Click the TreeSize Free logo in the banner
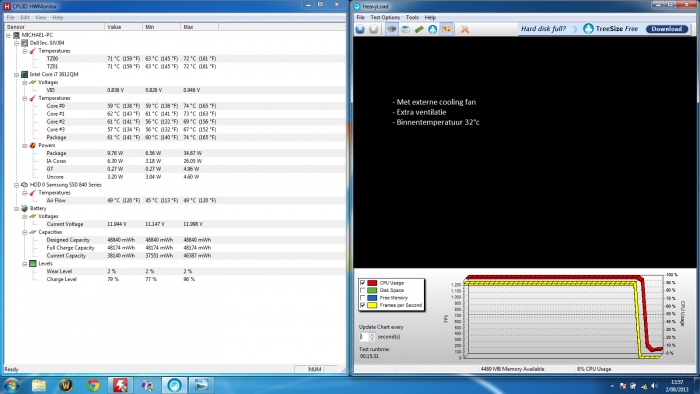 (x=610, y=29)
